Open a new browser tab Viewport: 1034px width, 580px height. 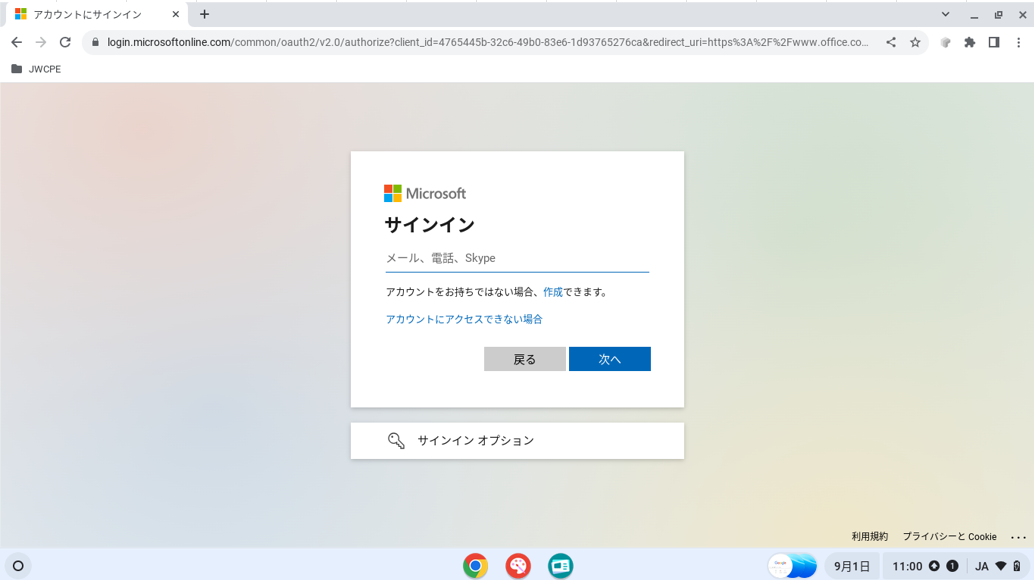[204, 14]
